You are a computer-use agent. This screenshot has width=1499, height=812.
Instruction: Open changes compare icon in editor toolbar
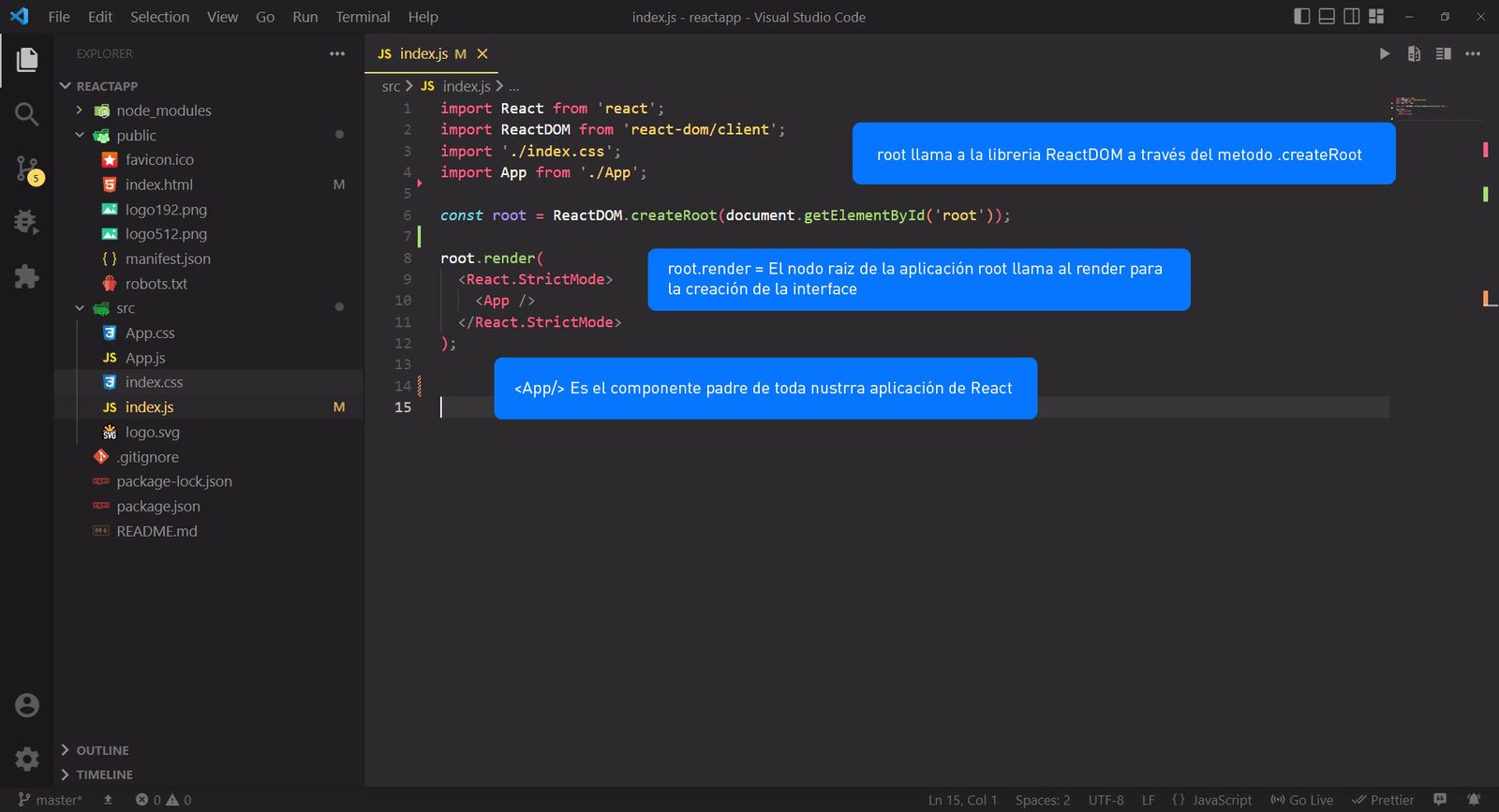[x=1414, y=54]
